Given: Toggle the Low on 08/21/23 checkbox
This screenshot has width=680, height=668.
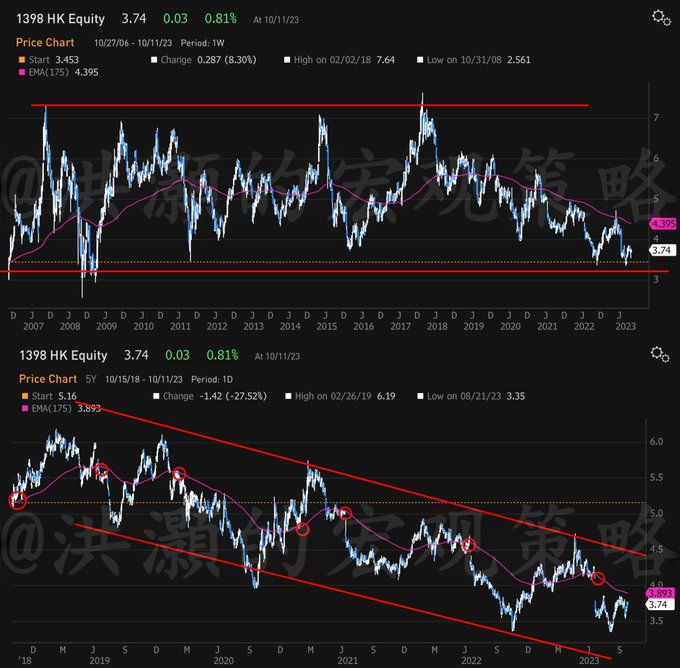Looking at the screenshot, I should 420,396.
